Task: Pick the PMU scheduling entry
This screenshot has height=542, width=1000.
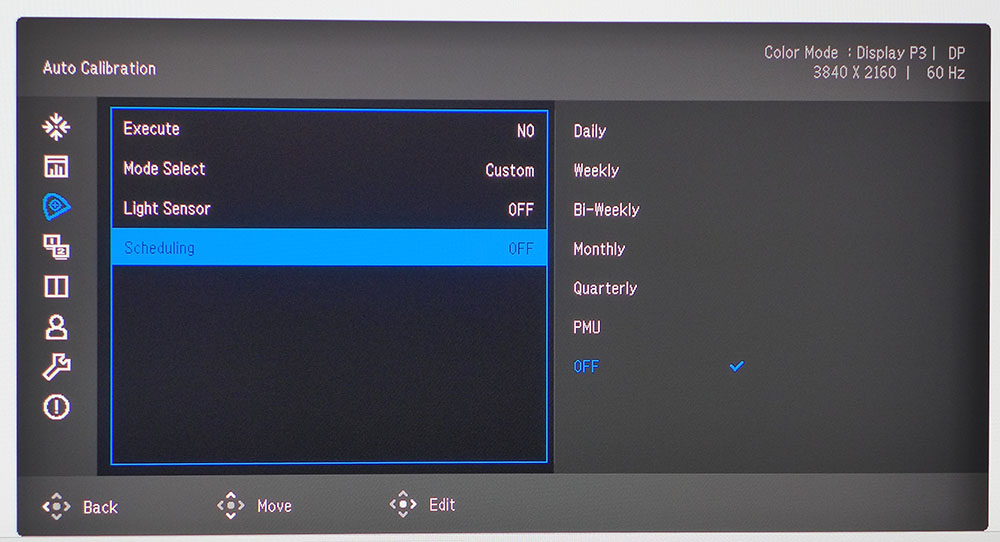Action: coord(587,328)
